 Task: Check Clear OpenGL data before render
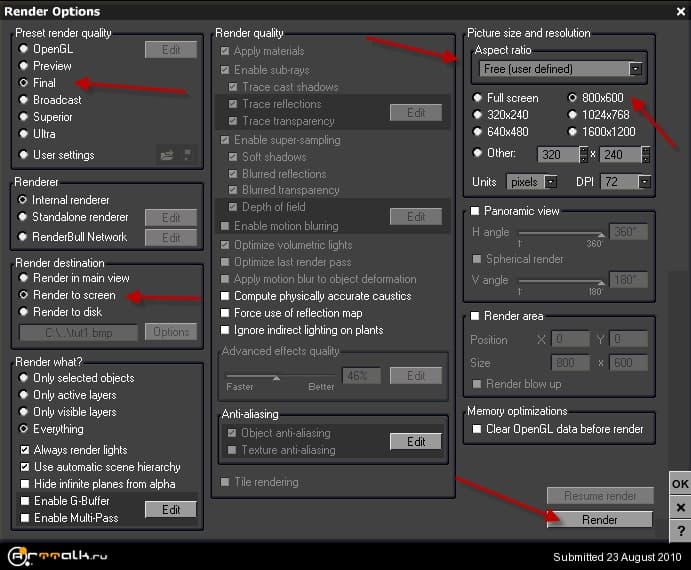pos(477,429)
